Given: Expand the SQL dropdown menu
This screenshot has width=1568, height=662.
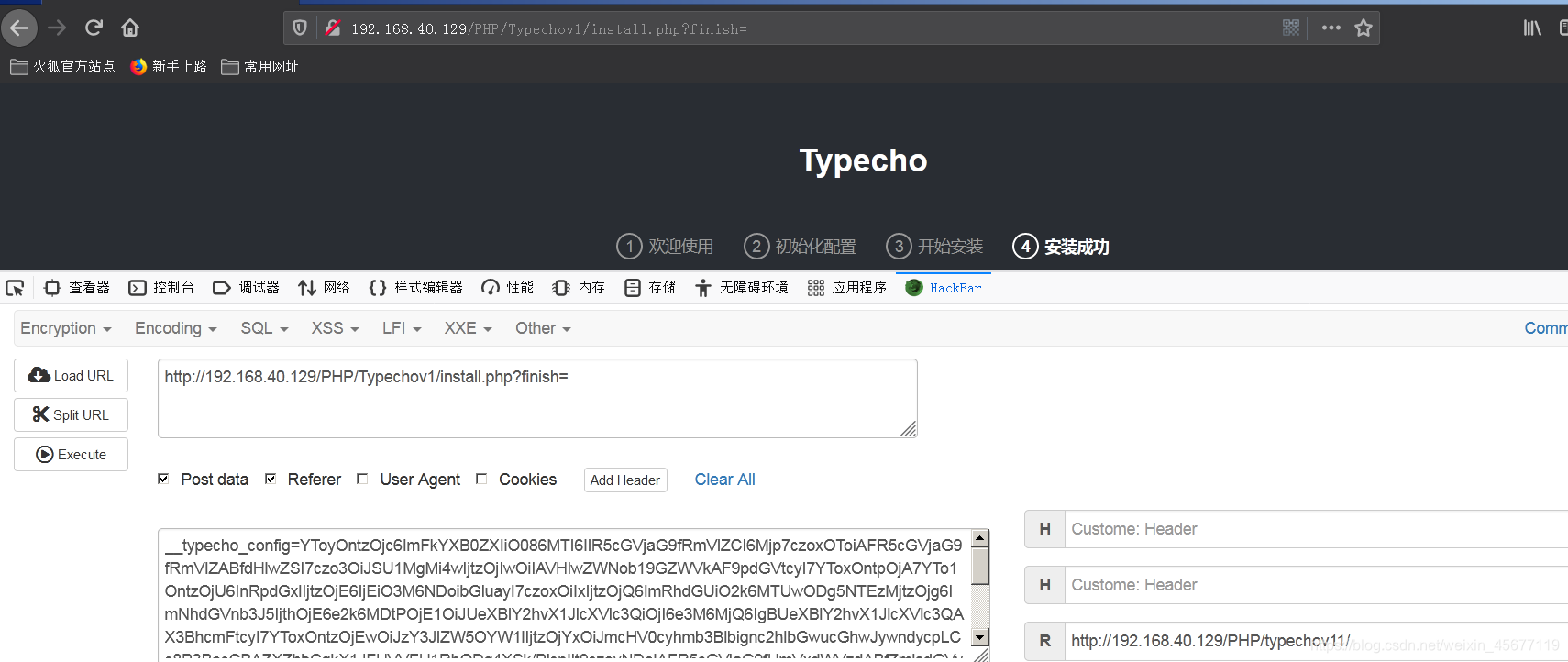Looking at the screenshot, I should [x=264, y=328].
